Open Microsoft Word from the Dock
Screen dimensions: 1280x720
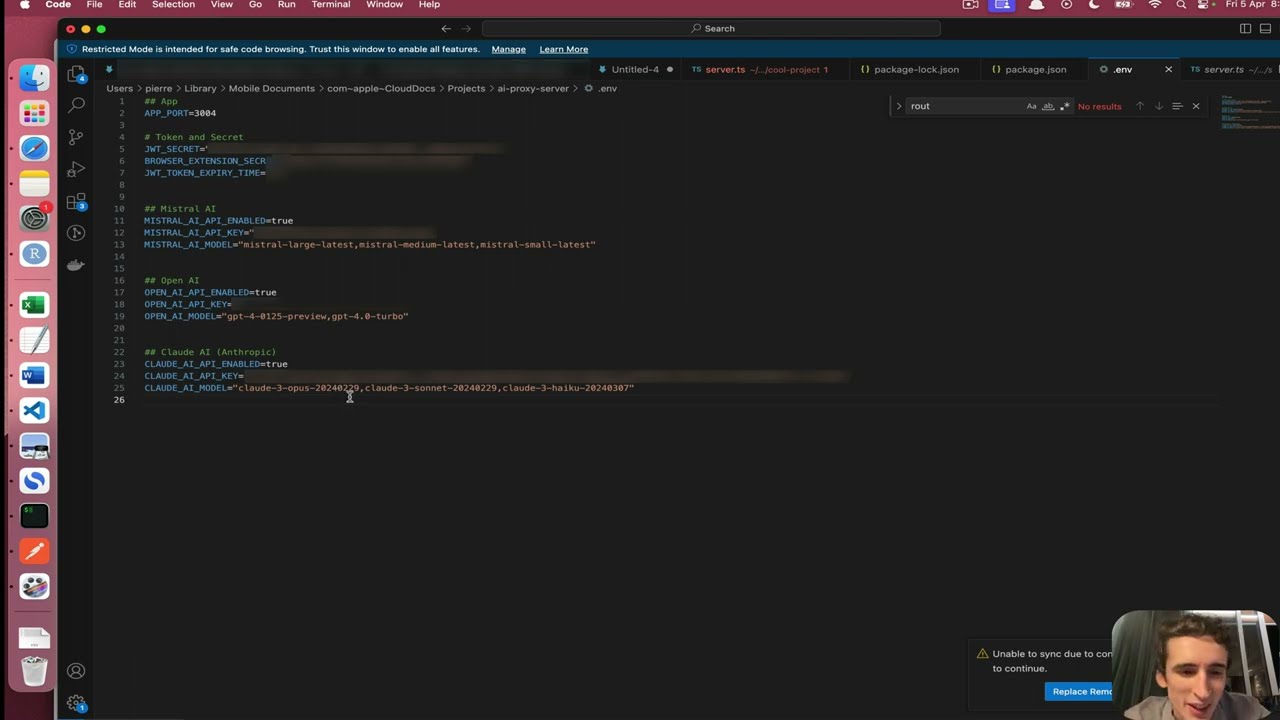pos(34,376)
